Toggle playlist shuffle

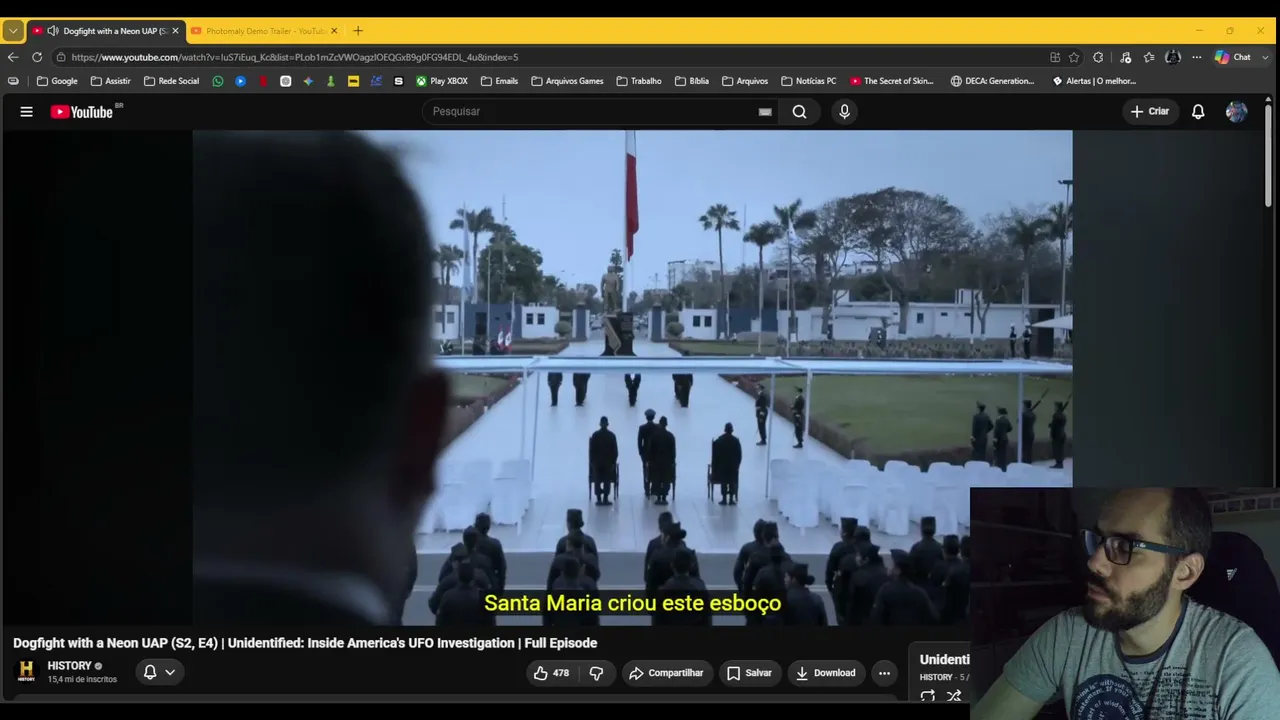tap(954, 696)
